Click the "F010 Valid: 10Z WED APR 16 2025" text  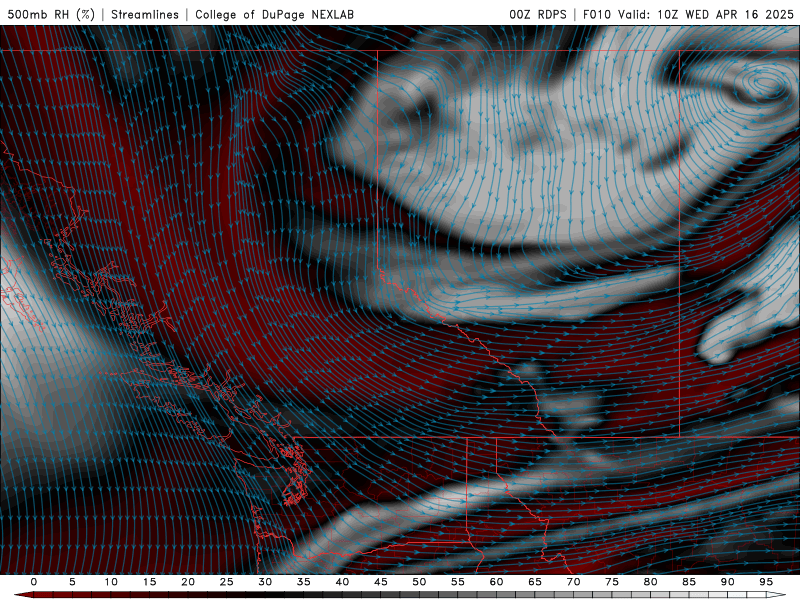(x=688, y=14)
